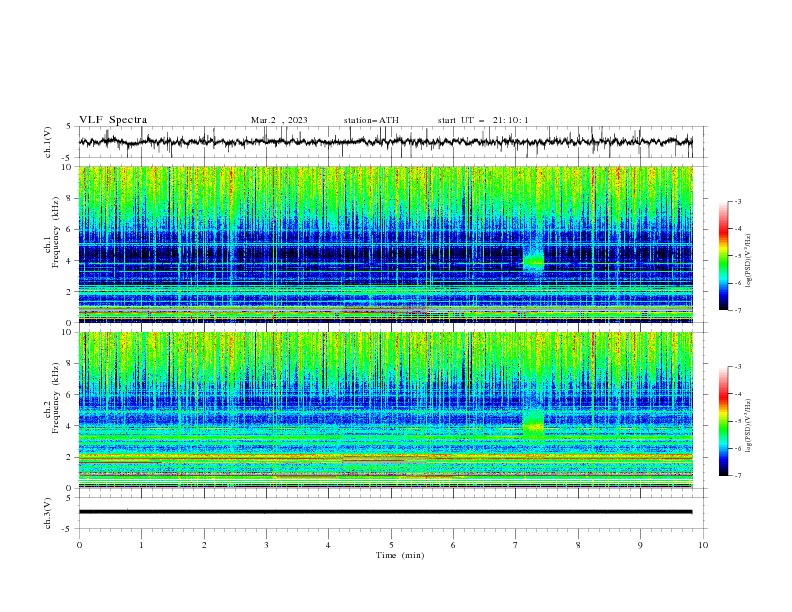Click the ch.1 color scale bar
Screen dimensions: 792x612
click(x=723, y=256)
